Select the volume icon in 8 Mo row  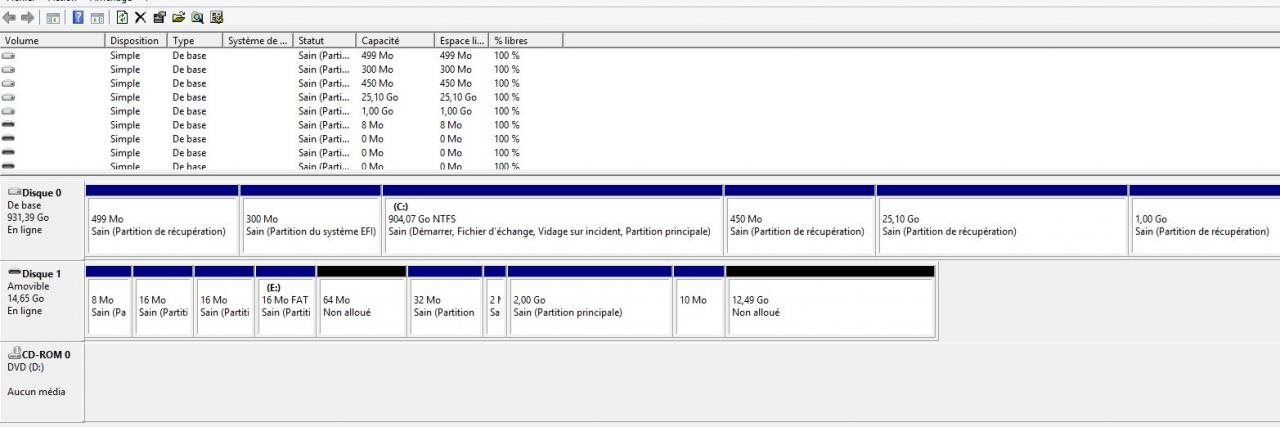[x=9, y=126]
